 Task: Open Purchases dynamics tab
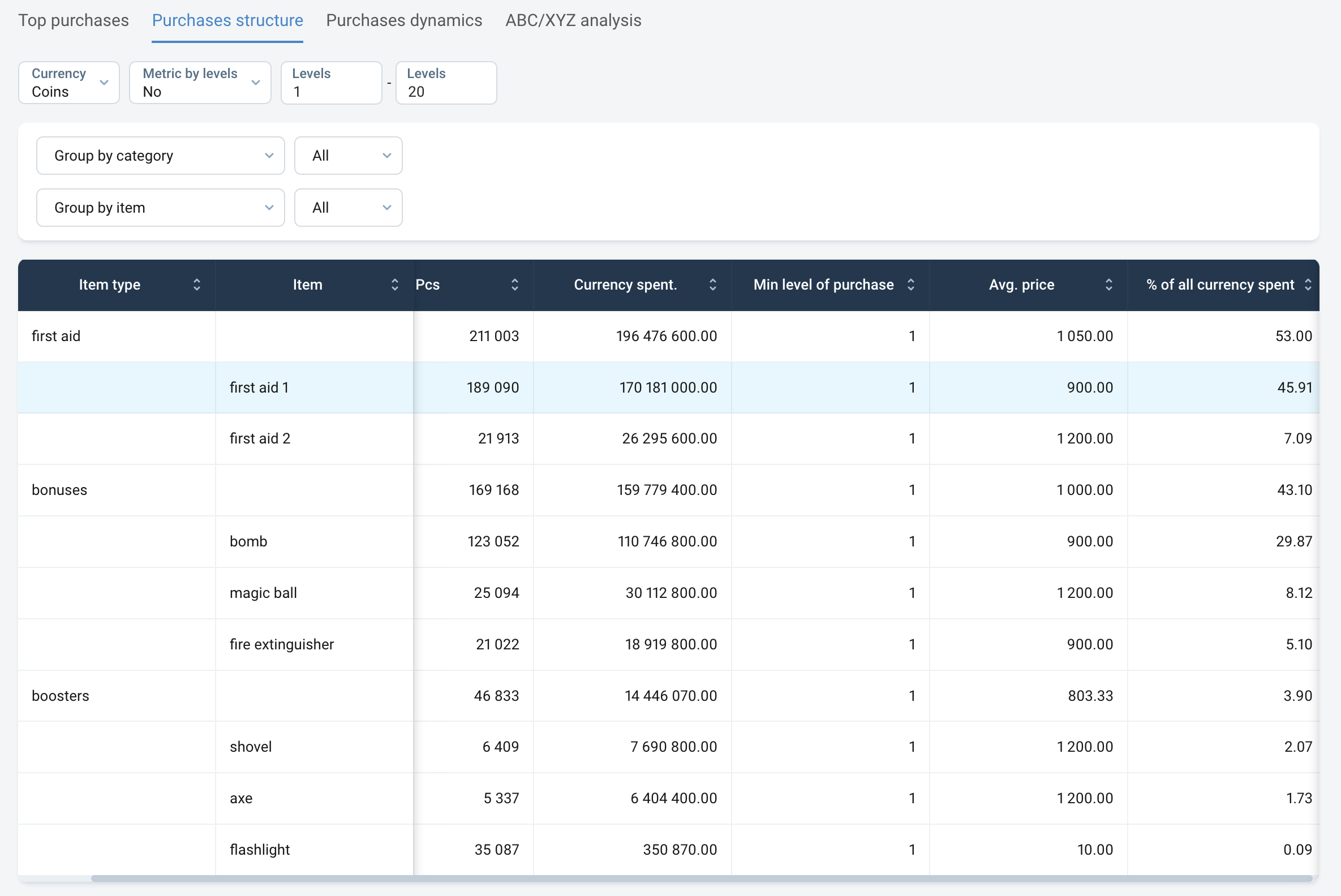point(404,20)
